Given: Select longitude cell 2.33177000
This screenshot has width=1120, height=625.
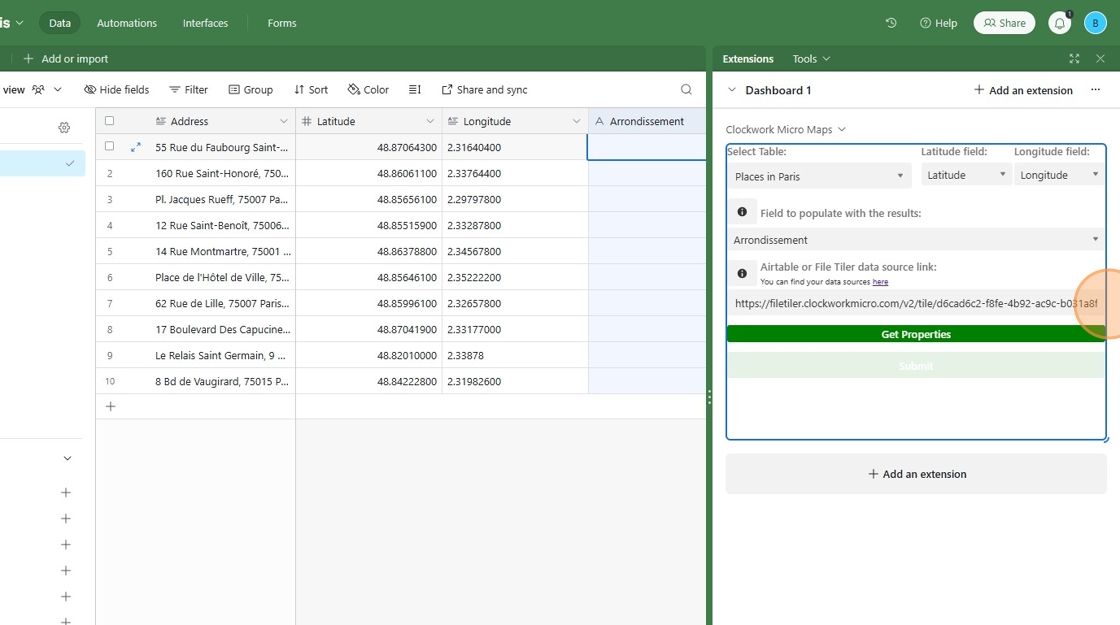Looking at the screenshot, I should [515, 329].
